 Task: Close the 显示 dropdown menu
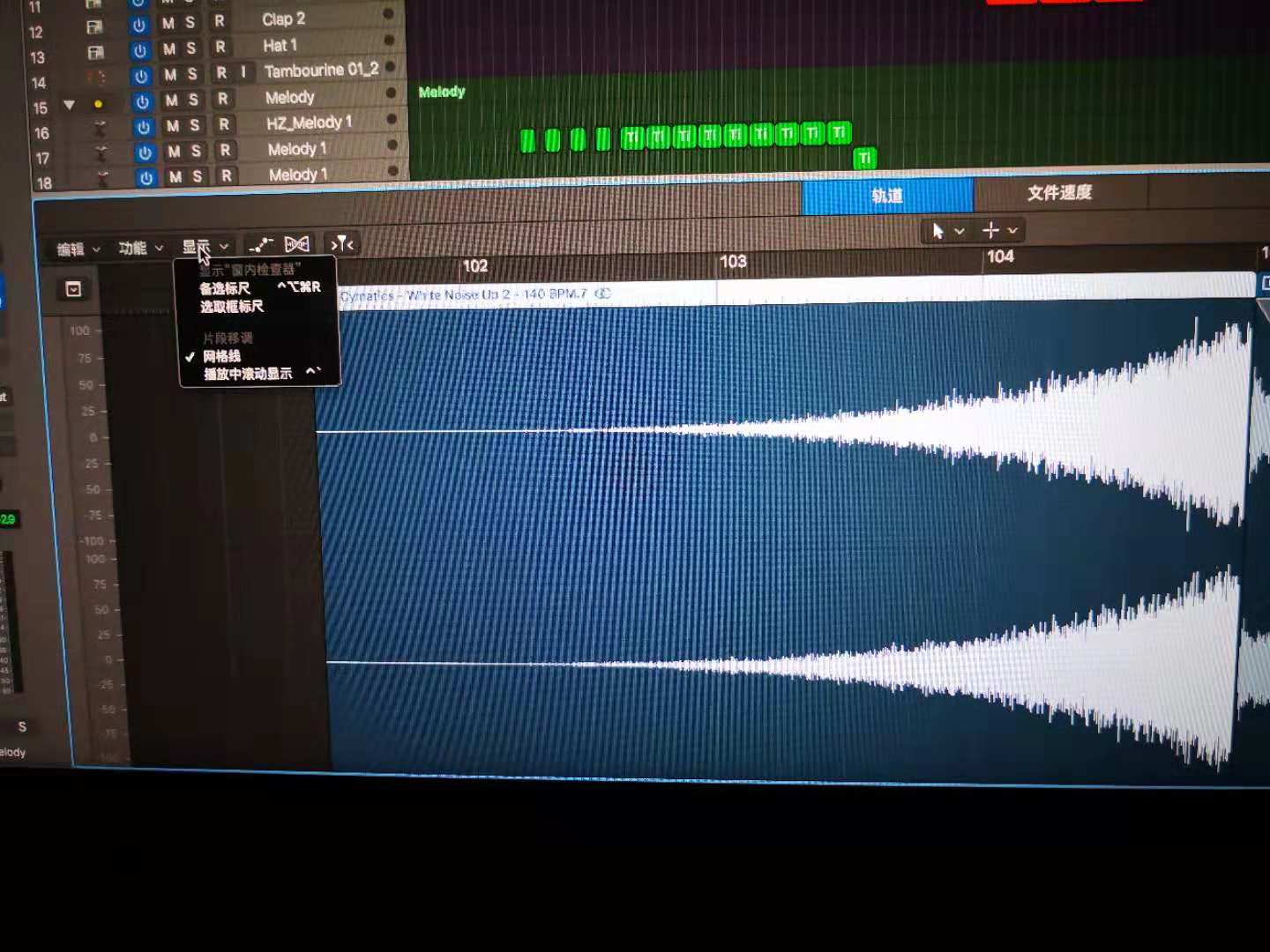(205, 247)
